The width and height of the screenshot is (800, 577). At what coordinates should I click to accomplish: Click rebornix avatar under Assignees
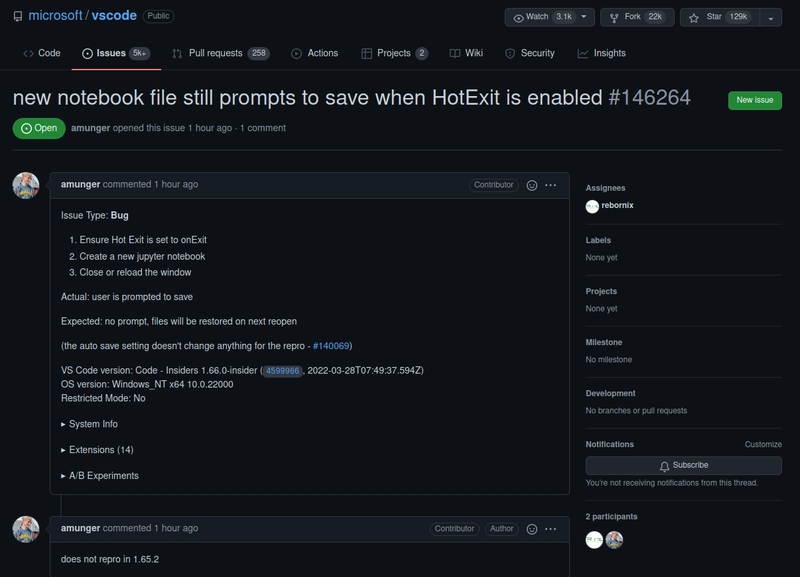point(592,206)
